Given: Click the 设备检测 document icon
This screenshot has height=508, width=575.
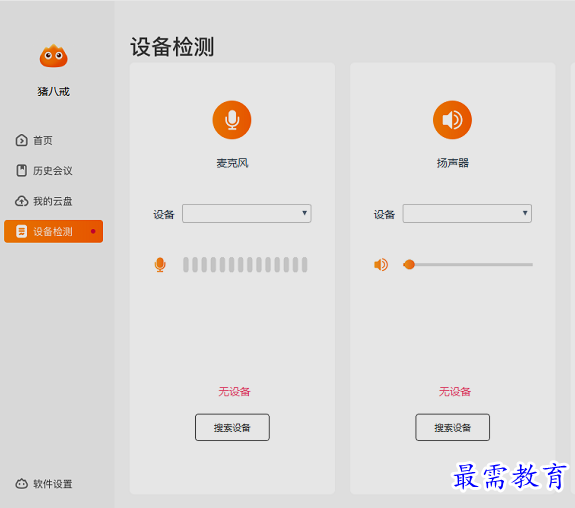Looking at the screenshot, I should pos(22,231).
